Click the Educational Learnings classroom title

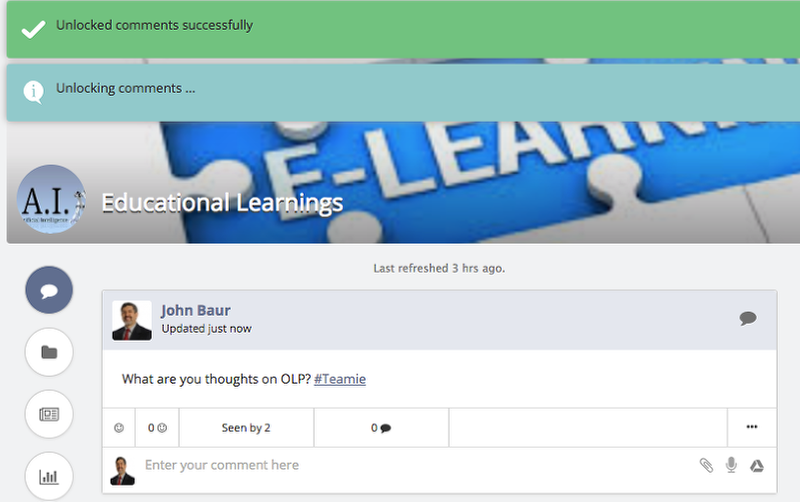222,203
